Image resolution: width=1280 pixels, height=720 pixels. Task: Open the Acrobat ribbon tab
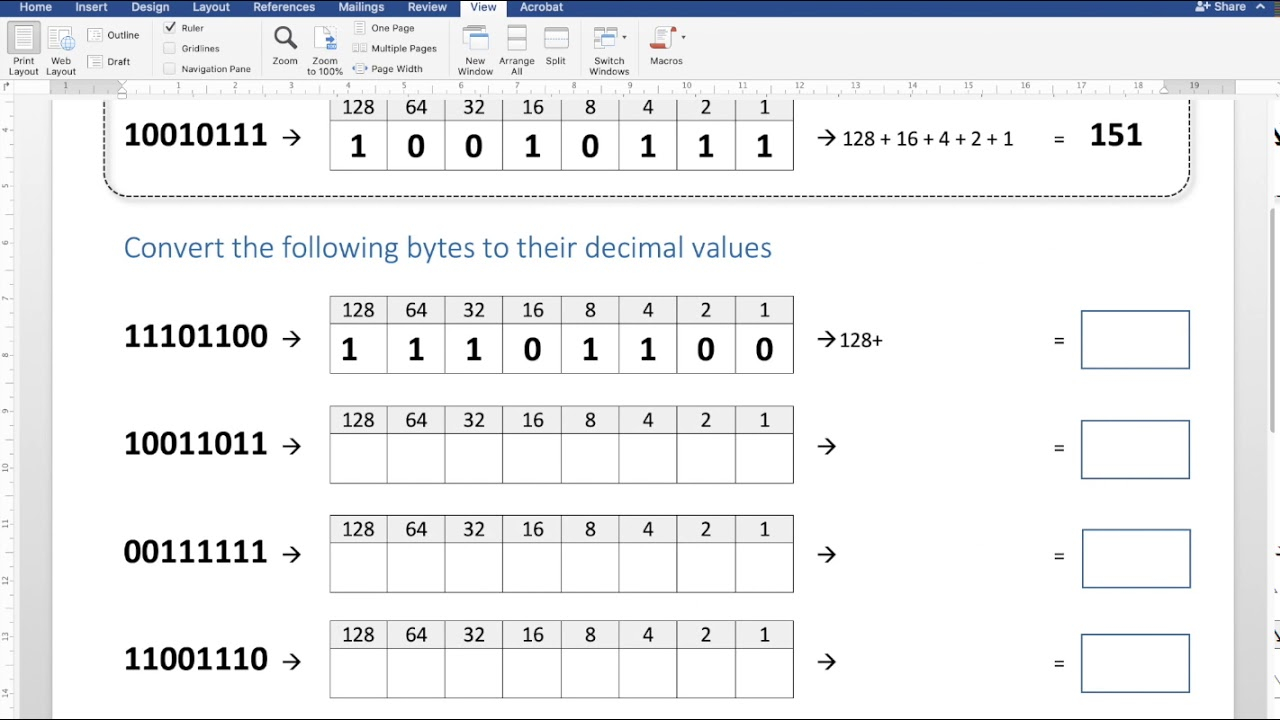pos(541,7)
